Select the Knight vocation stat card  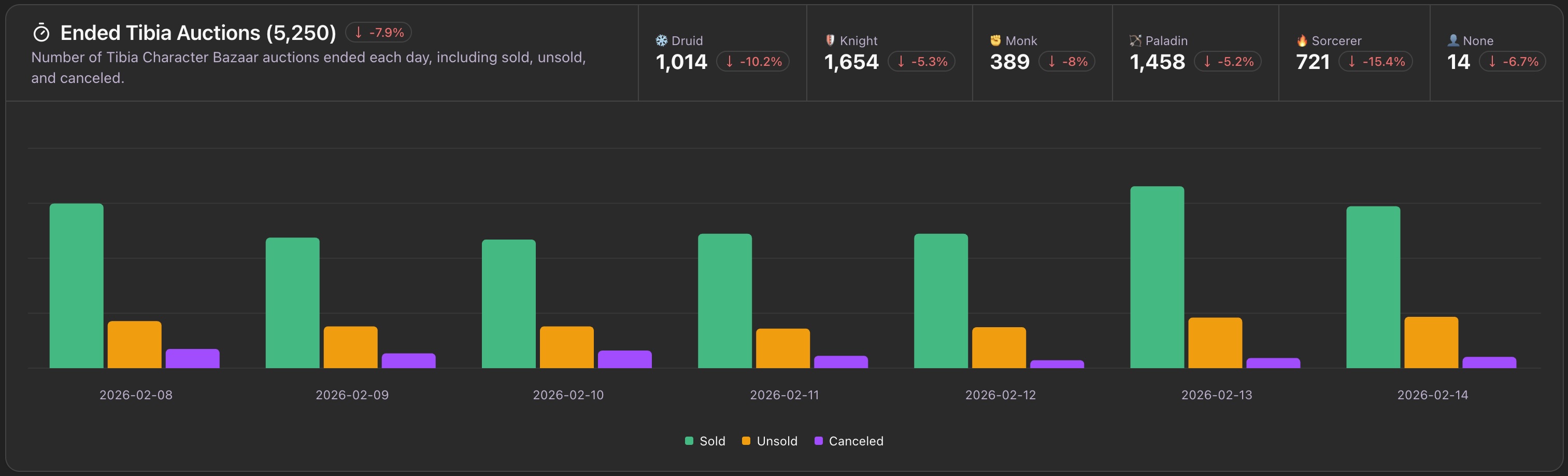point(889,53)
